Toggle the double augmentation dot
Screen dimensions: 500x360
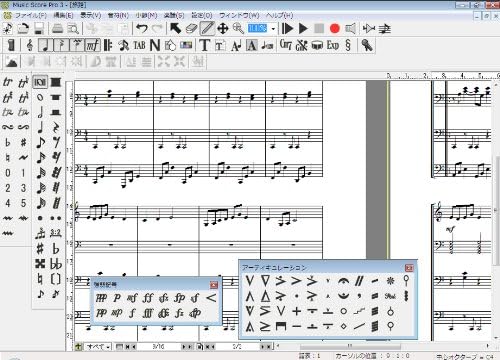(56, 218)
